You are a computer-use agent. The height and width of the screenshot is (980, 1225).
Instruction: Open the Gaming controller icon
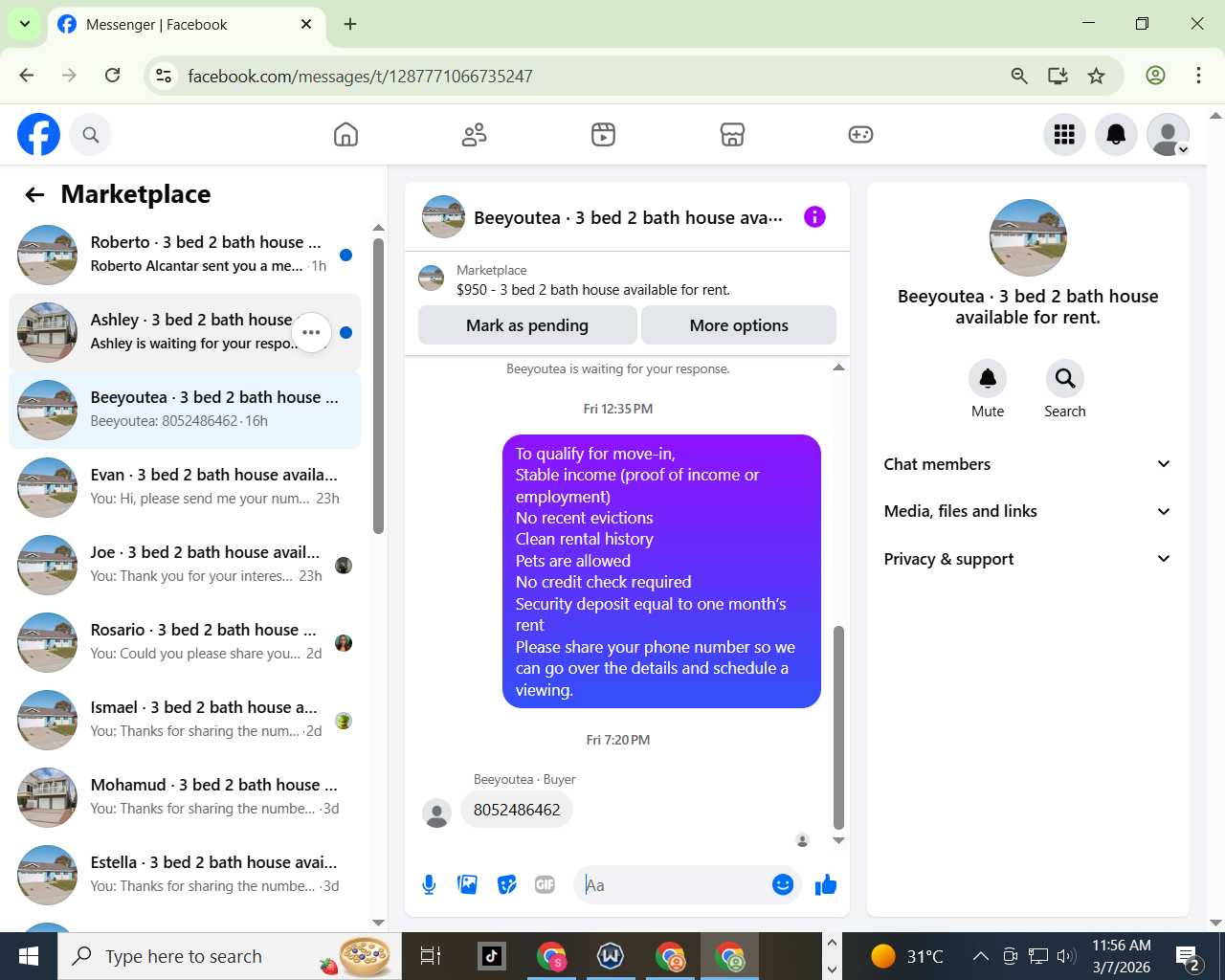pyautogui.click(x=860, y=135)
